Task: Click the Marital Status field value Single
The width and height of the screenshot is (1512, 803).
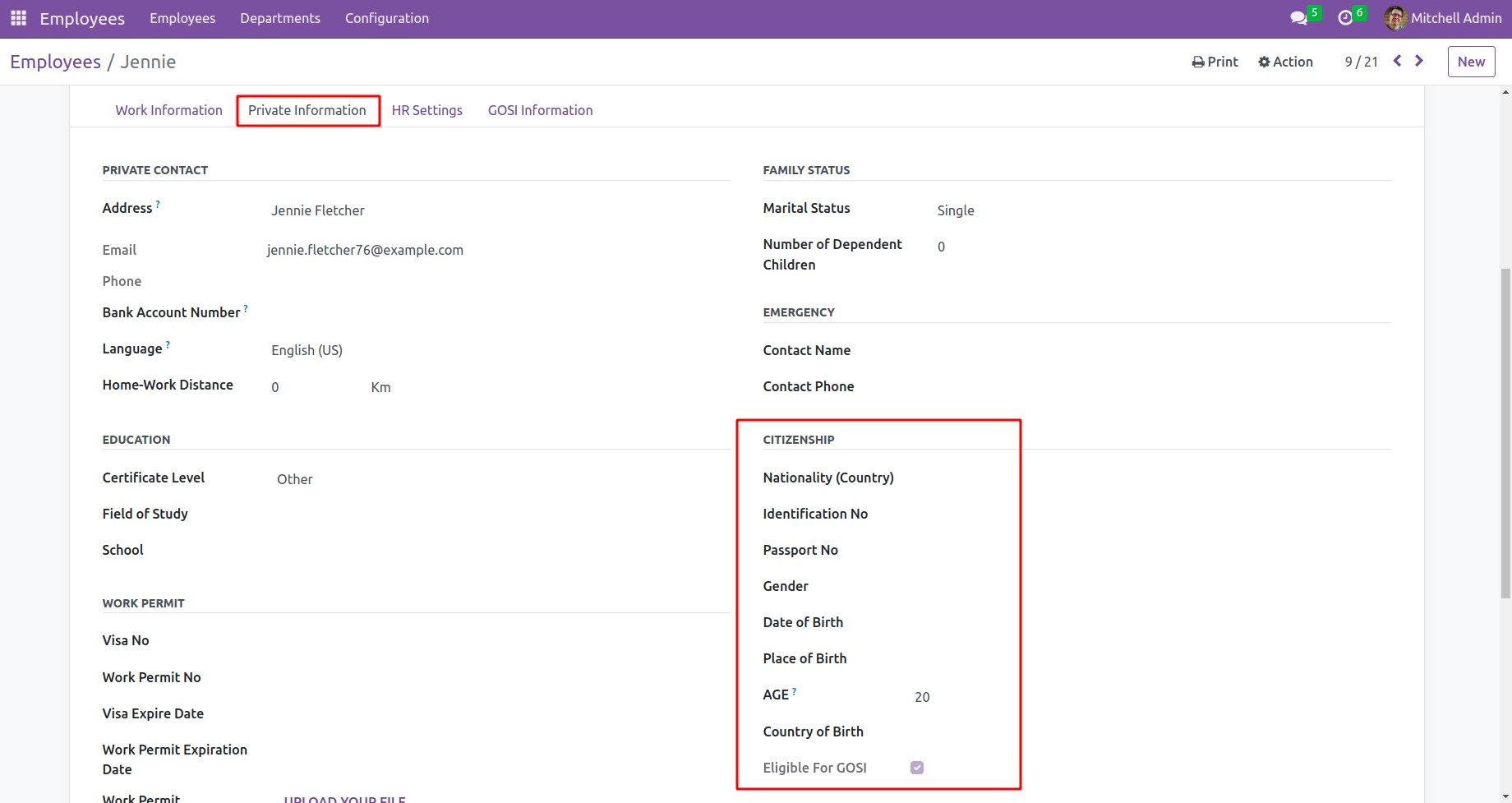Action: (955, 210)
